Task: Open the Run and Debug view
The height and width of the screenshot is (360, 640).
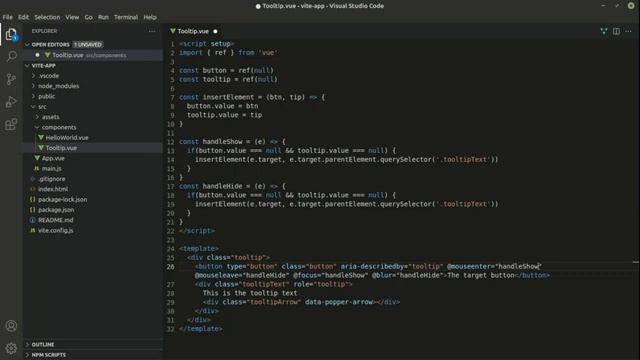Action: (x=11, y=102)
